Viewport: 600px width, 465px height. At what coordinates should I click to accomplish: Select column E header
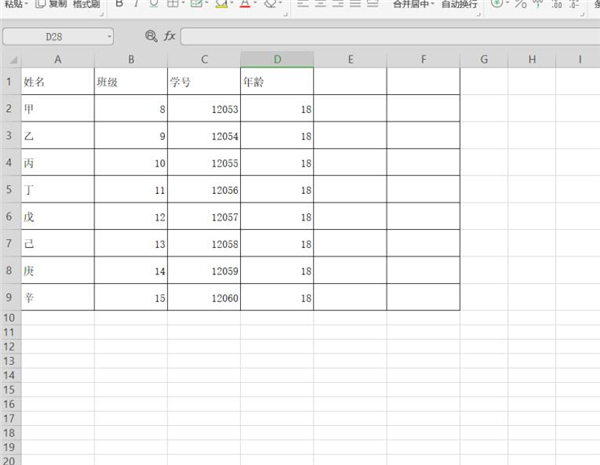pyautogui.click(x=350, y=59)
